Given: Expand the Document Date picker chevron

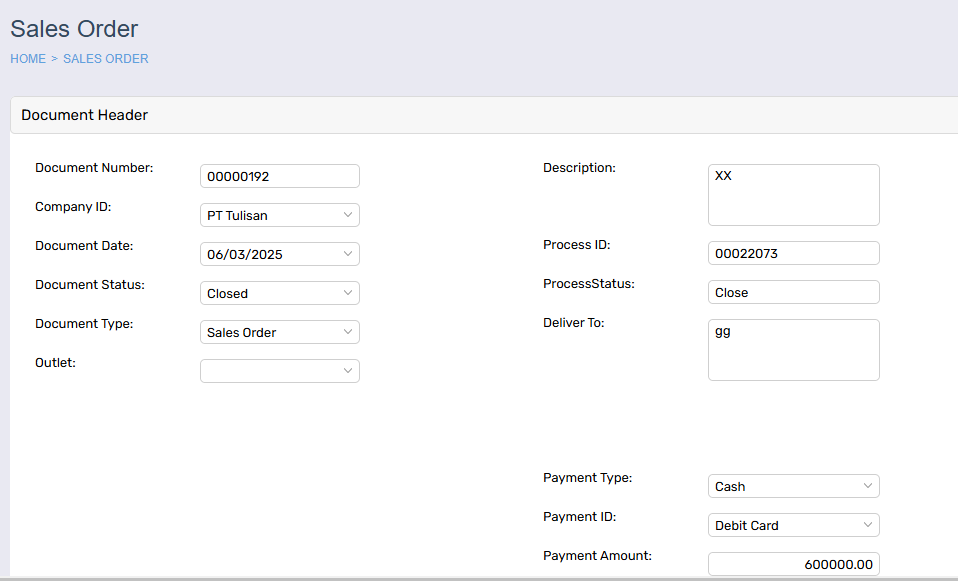Looking at the screenshot, I should coord(348,254).
